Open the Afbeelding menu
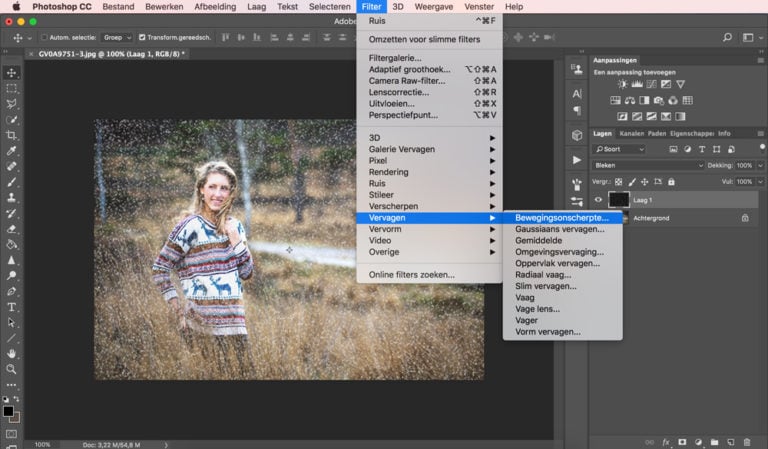The height and width of the screenshot is (449, 768). 215,7
